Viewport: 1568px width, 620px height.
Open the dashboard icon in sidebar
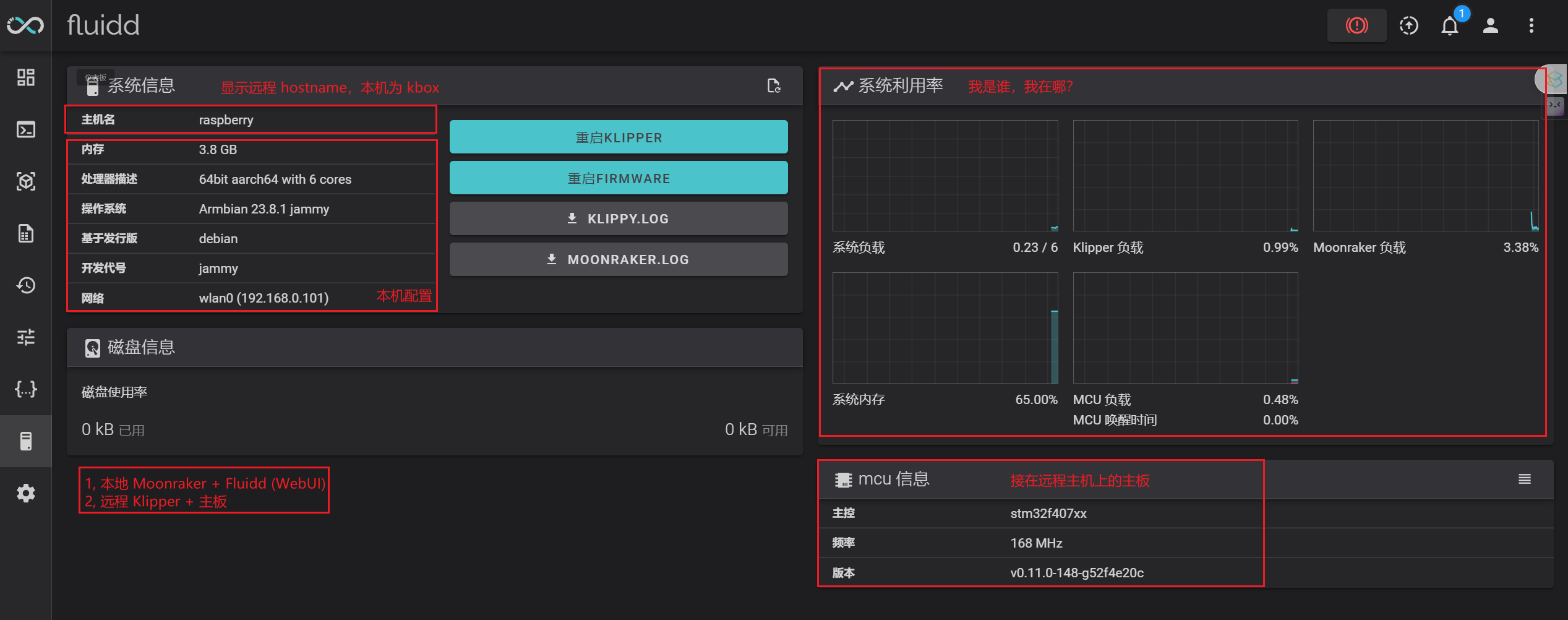[x=25, y=77]
